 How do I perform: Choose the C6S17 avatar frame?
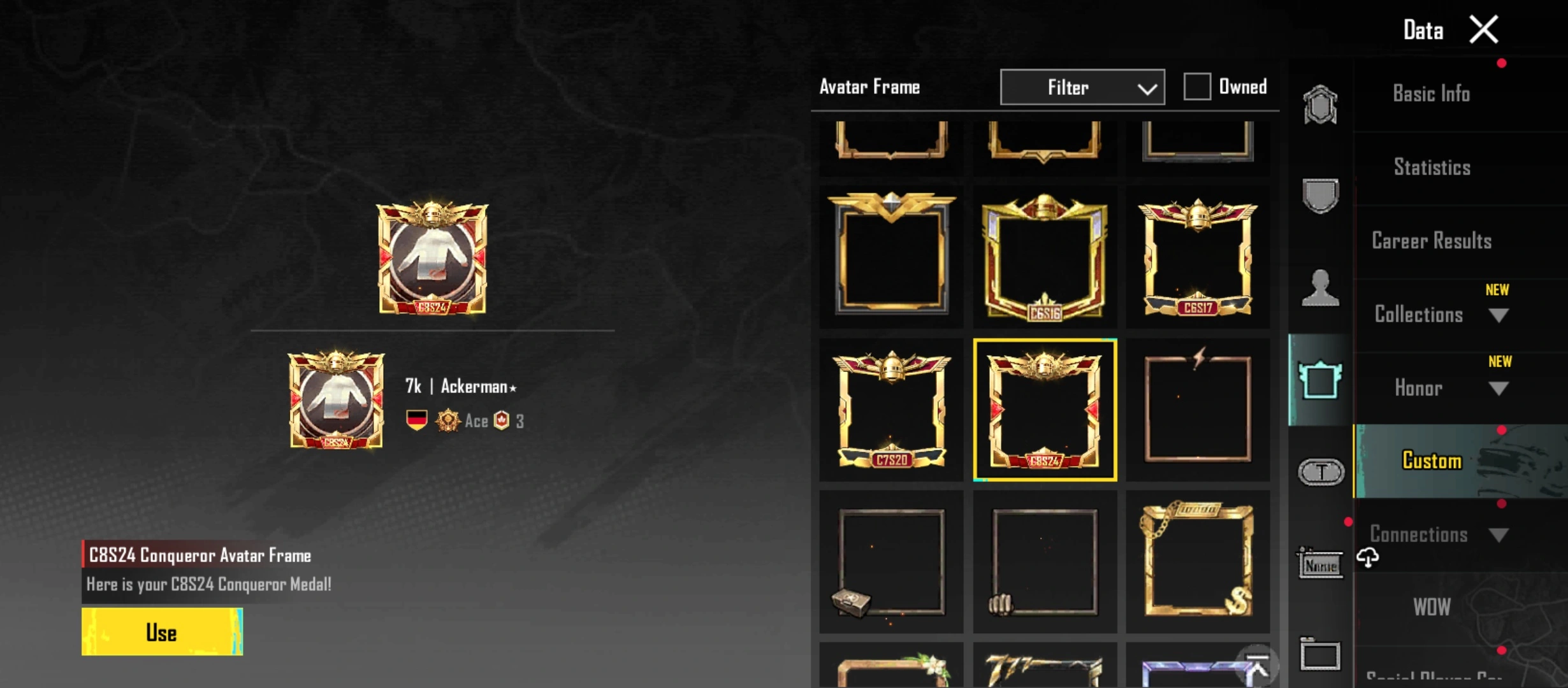click(1198, 257)
